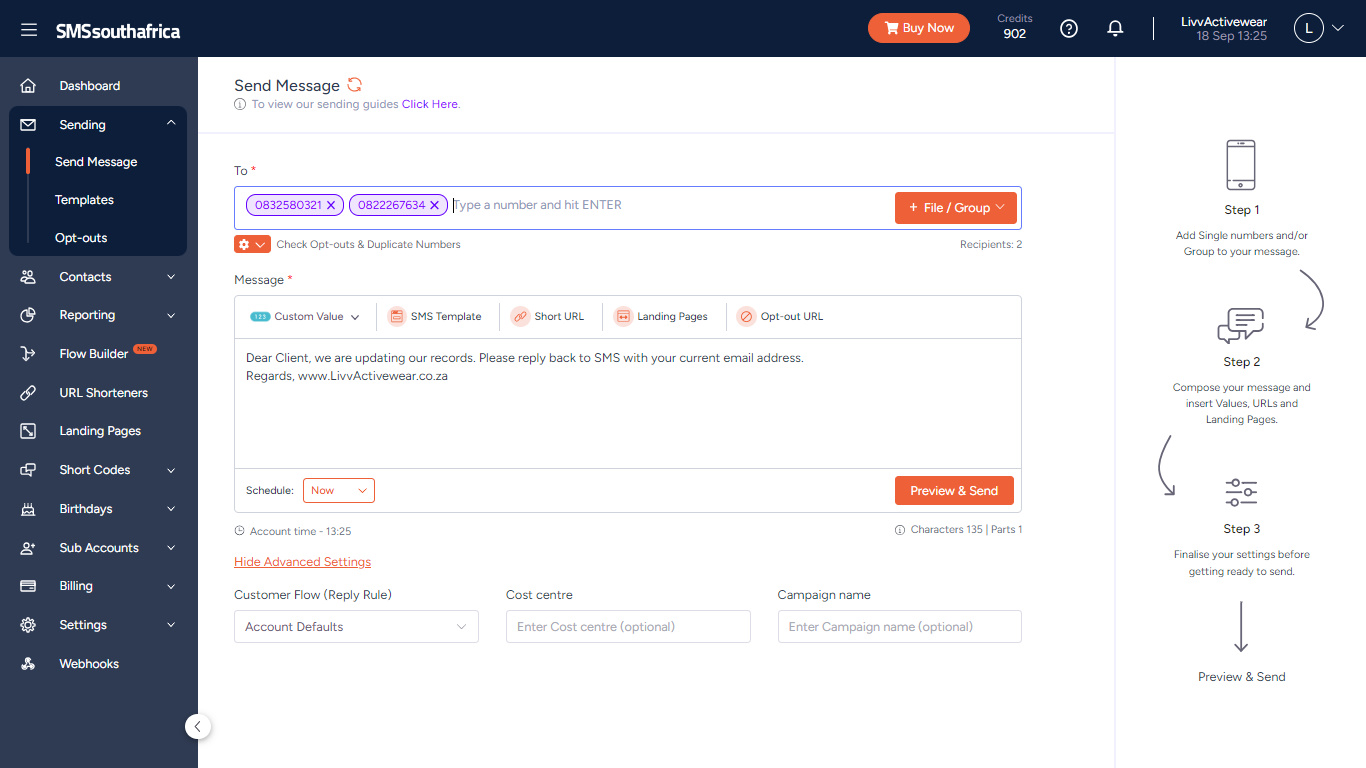Refresh the Send Message page icon
Image resolution: width=1366 pixels, height=768 pixels.
click(354, 85)
